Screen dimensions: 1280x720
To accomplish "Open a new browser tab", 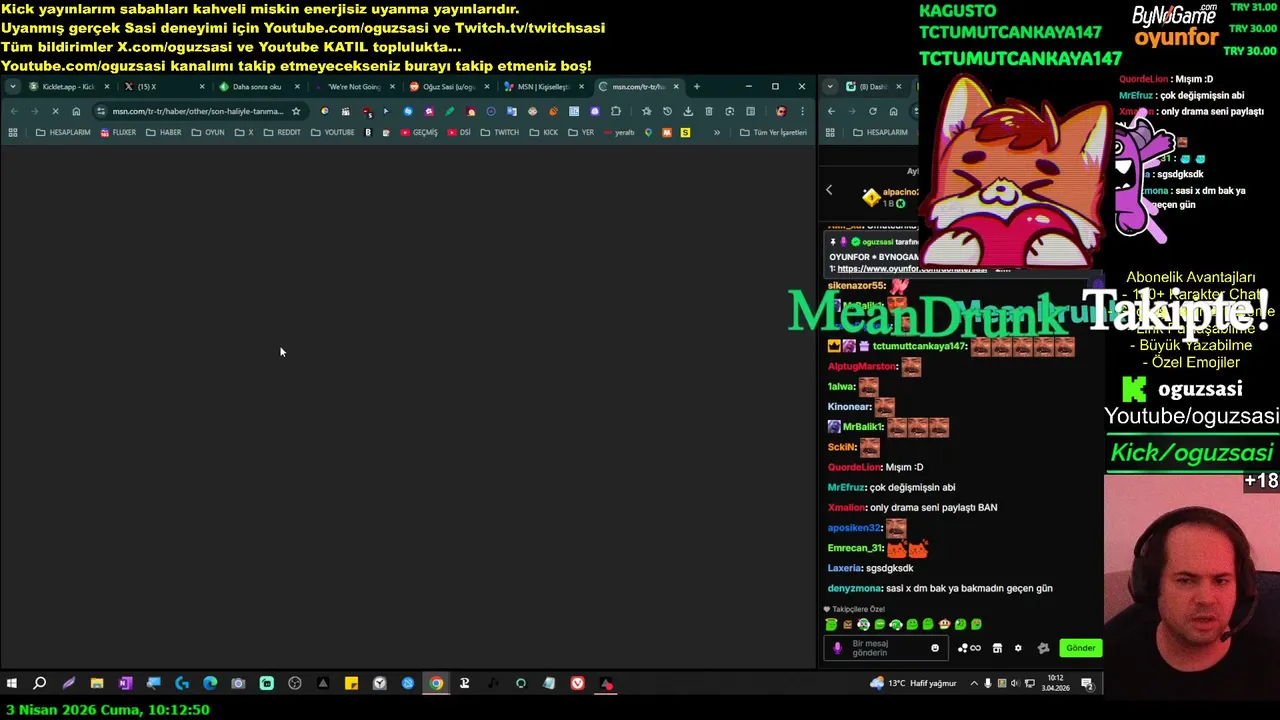I will [x=697, y=87].
